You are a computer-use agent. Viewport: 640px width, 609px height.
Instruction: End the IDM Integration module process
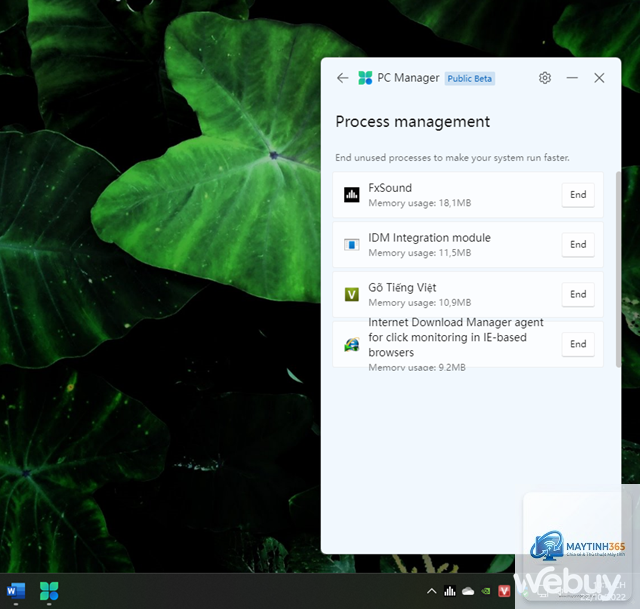[578, 244]
